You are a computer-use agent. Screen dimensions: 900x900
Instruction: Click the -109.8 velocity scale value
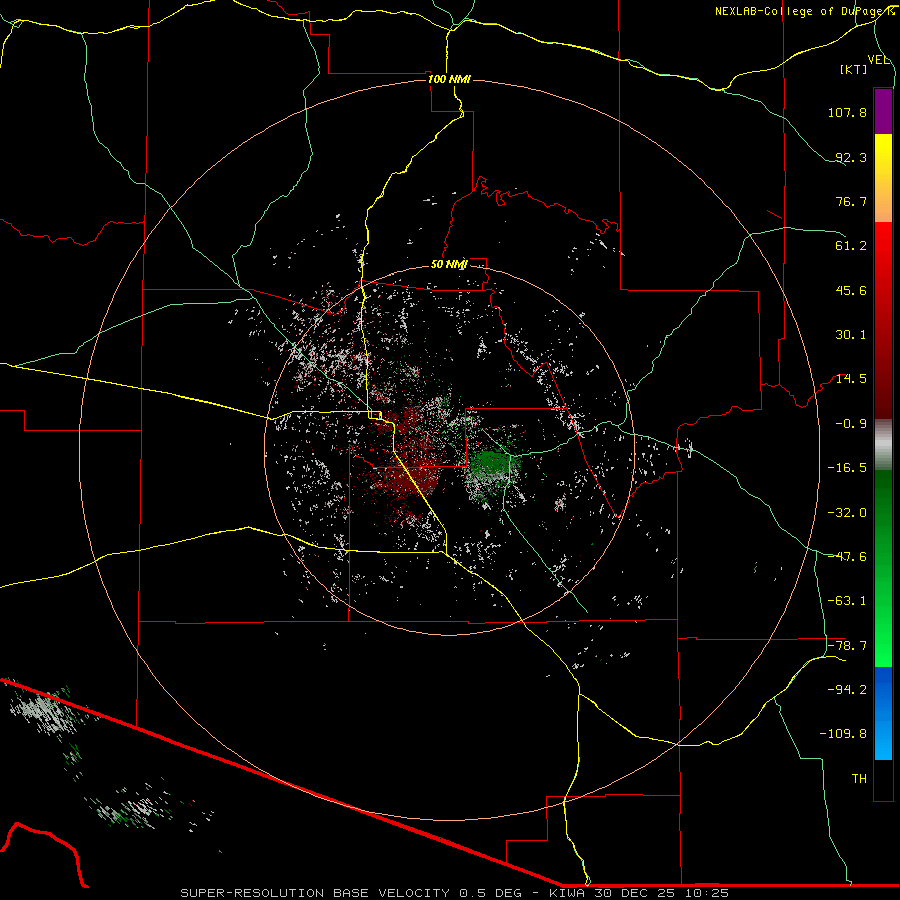tap(843, 734)
